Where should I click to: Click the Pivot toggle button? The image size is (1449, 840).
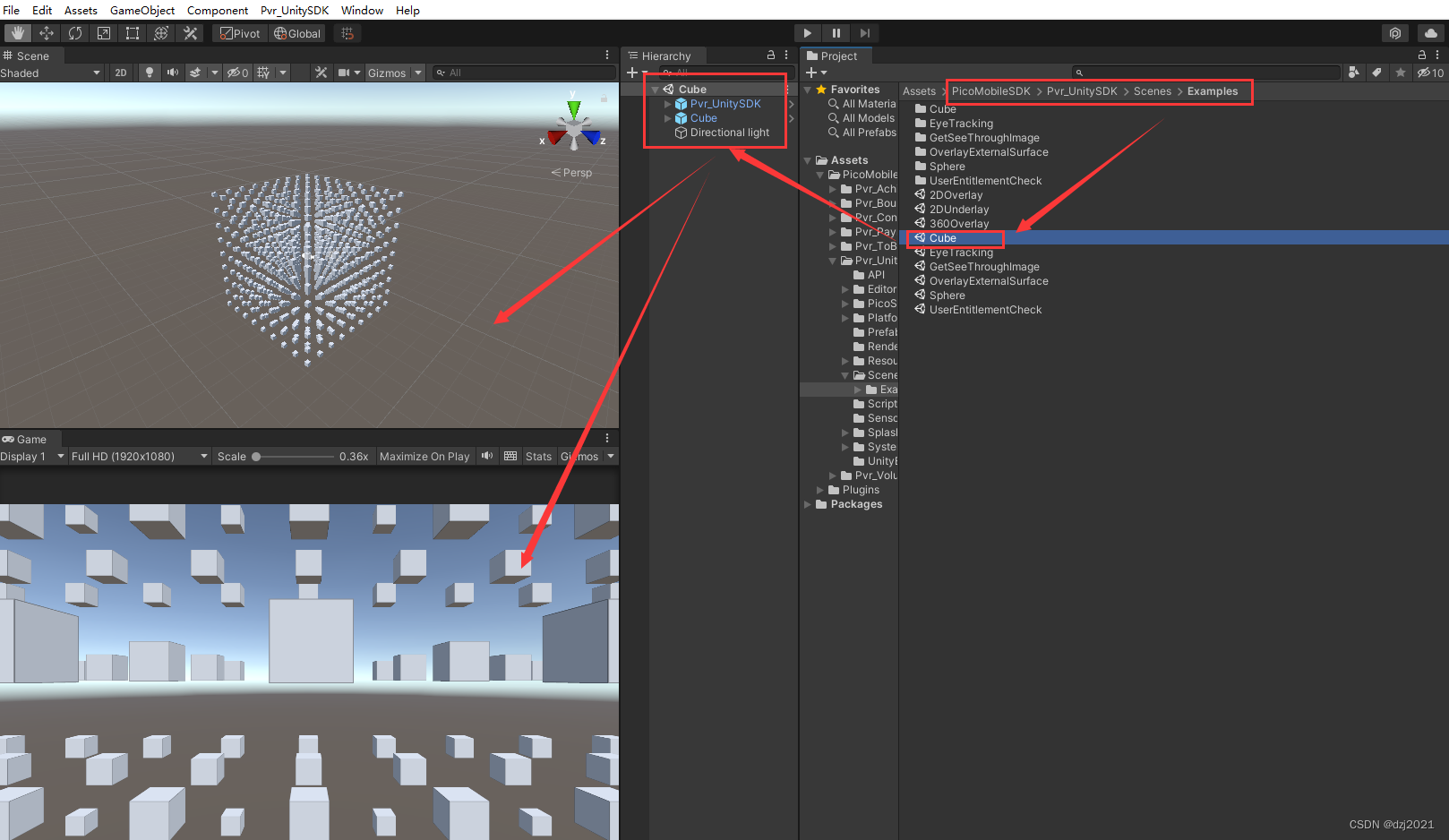point(239,33)
